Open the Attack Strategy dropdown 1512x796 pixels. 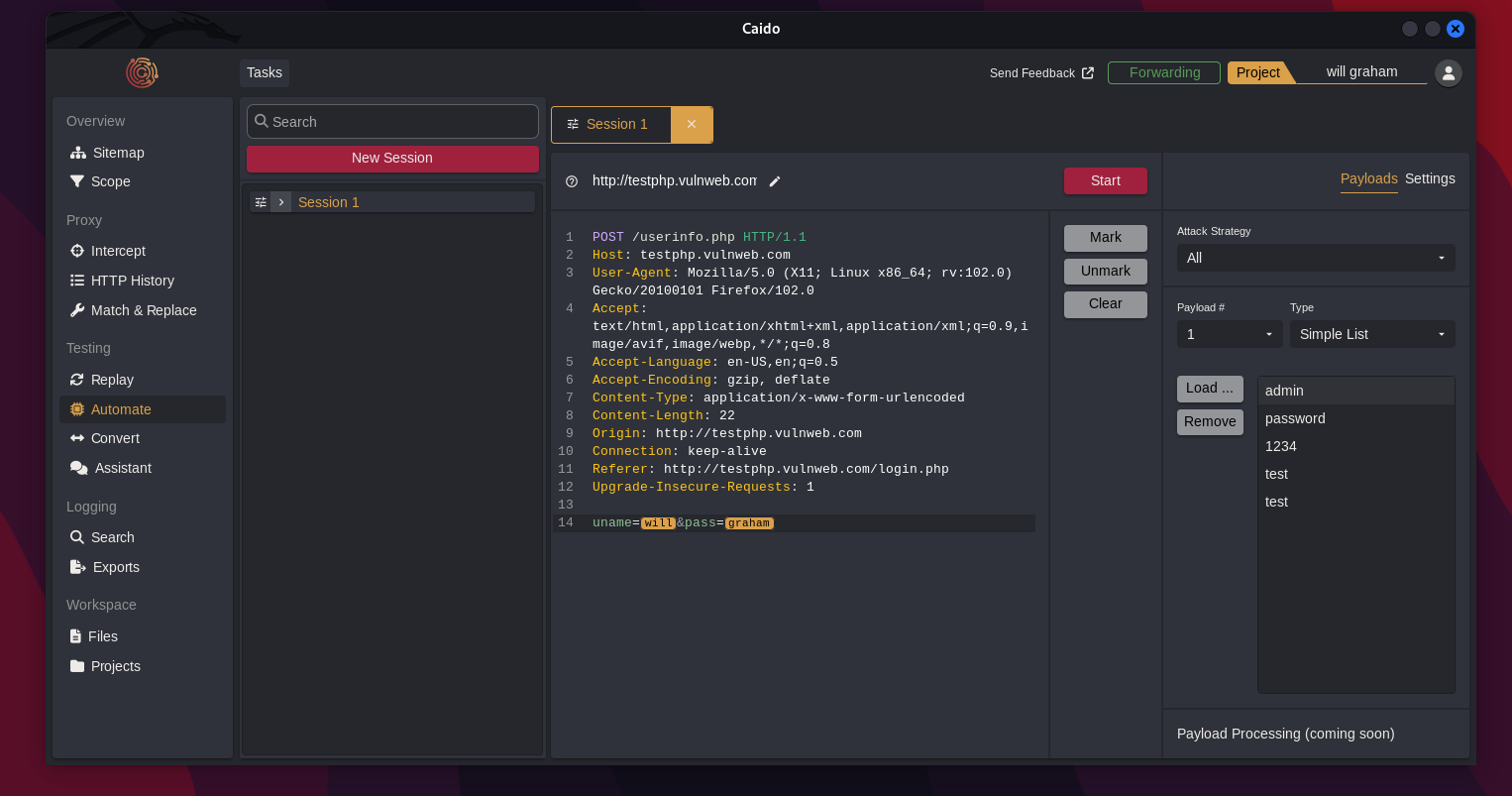click(x=1316, y=258)
